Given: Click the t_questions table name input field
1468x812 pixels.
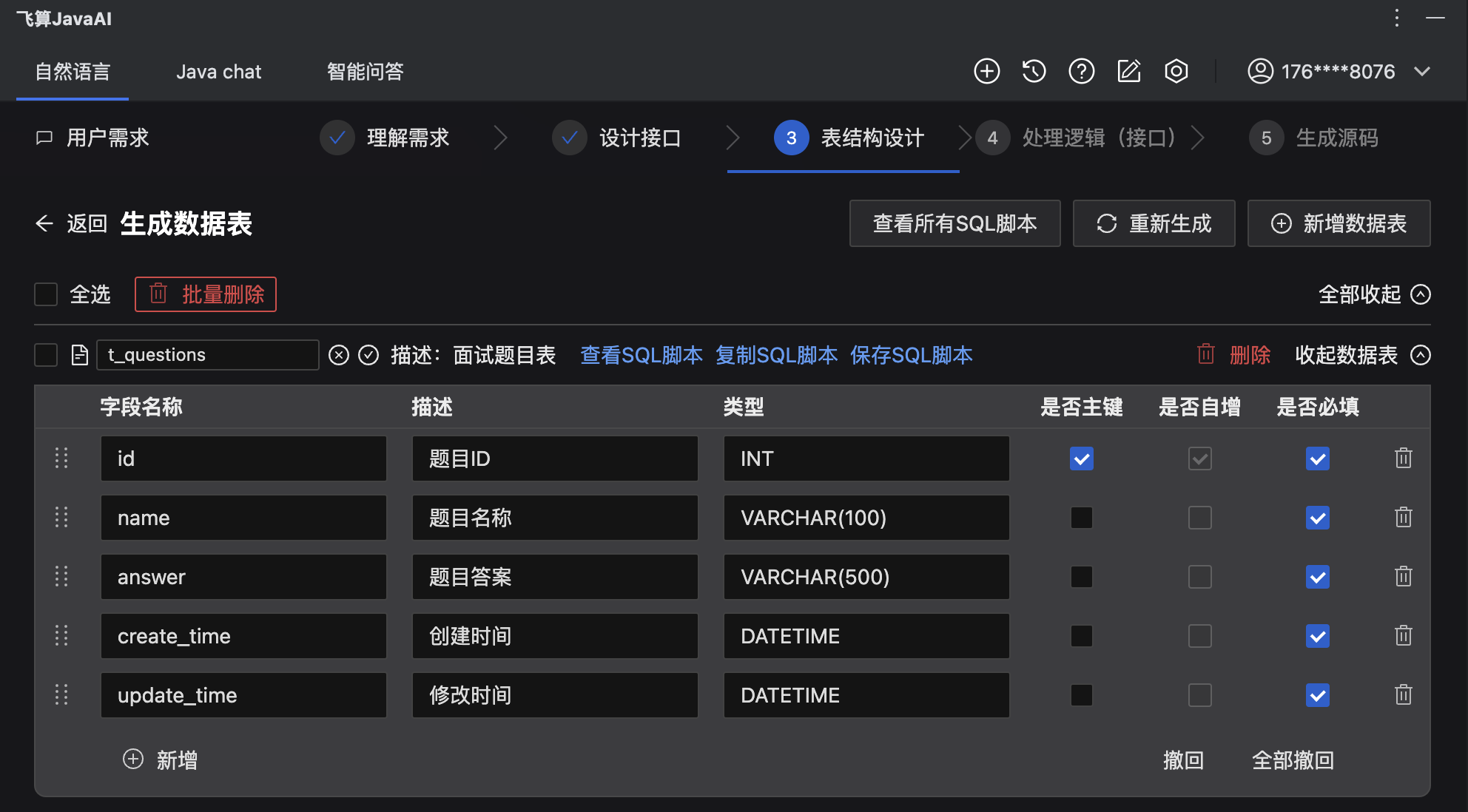Looking at the screenshot, I should click(x=208, y=355).
